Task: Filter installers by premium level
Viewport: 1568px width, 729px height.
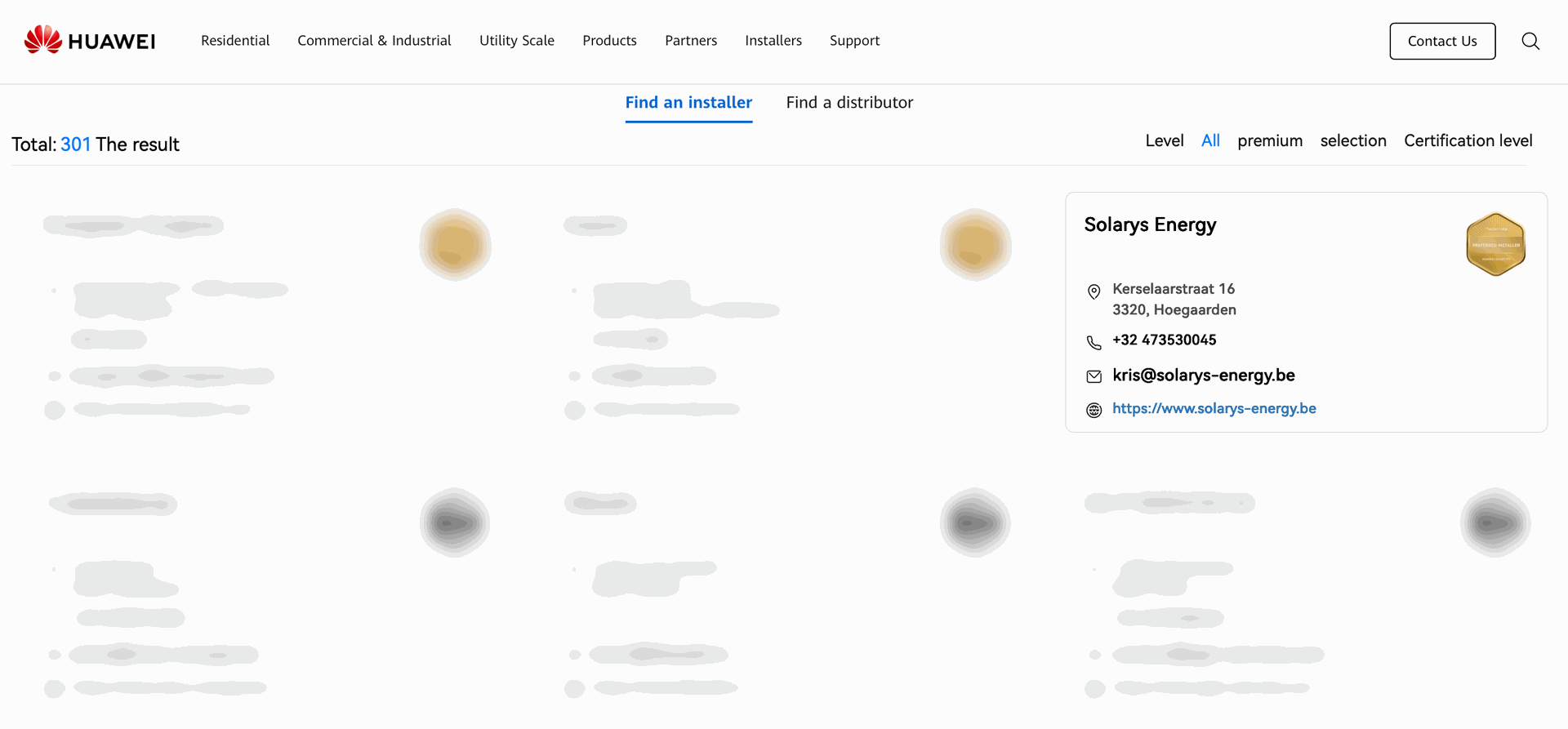Action: coord(1270,141)
